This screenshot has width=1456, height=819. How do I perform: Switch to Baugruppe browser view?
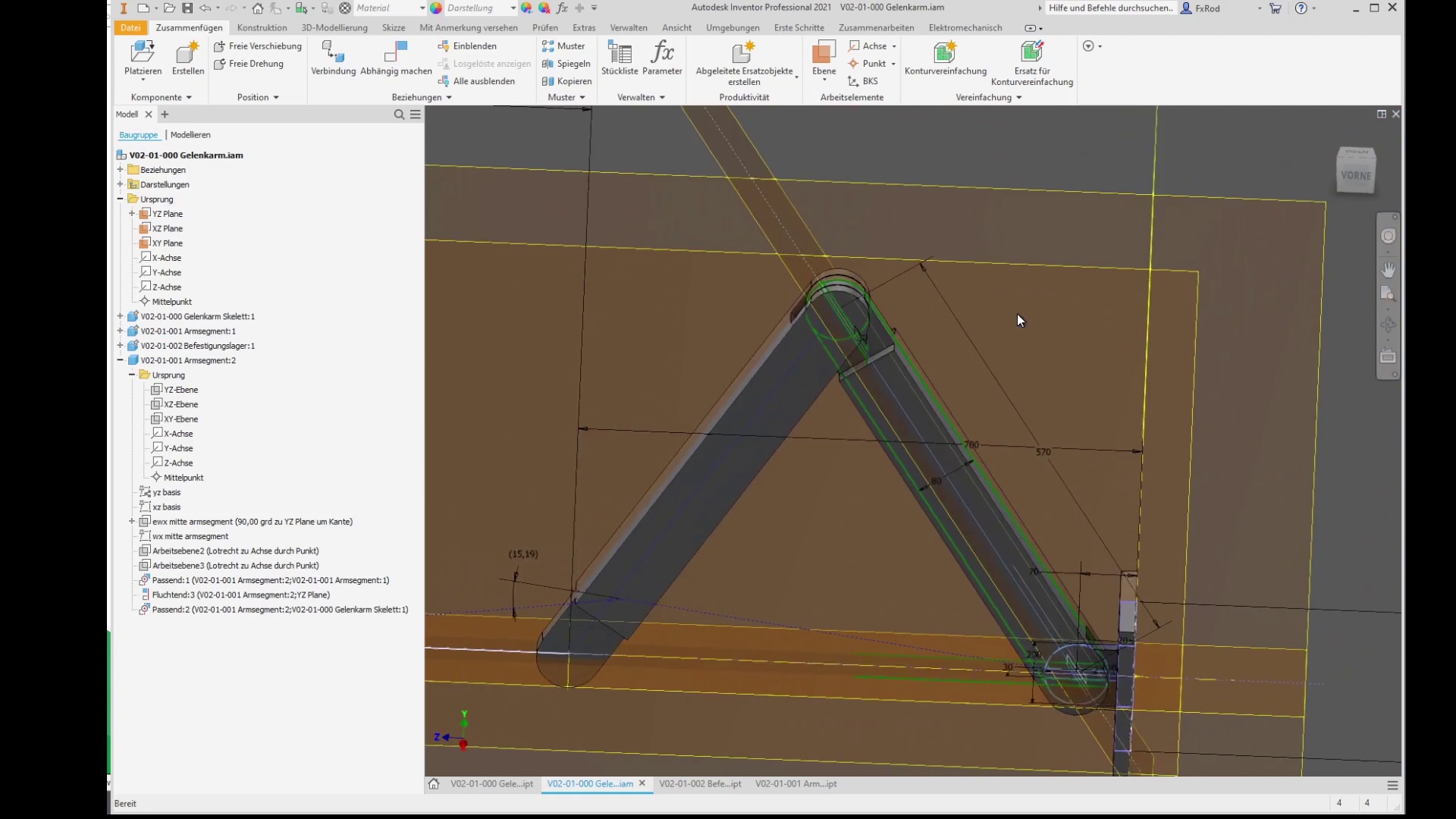138,135
